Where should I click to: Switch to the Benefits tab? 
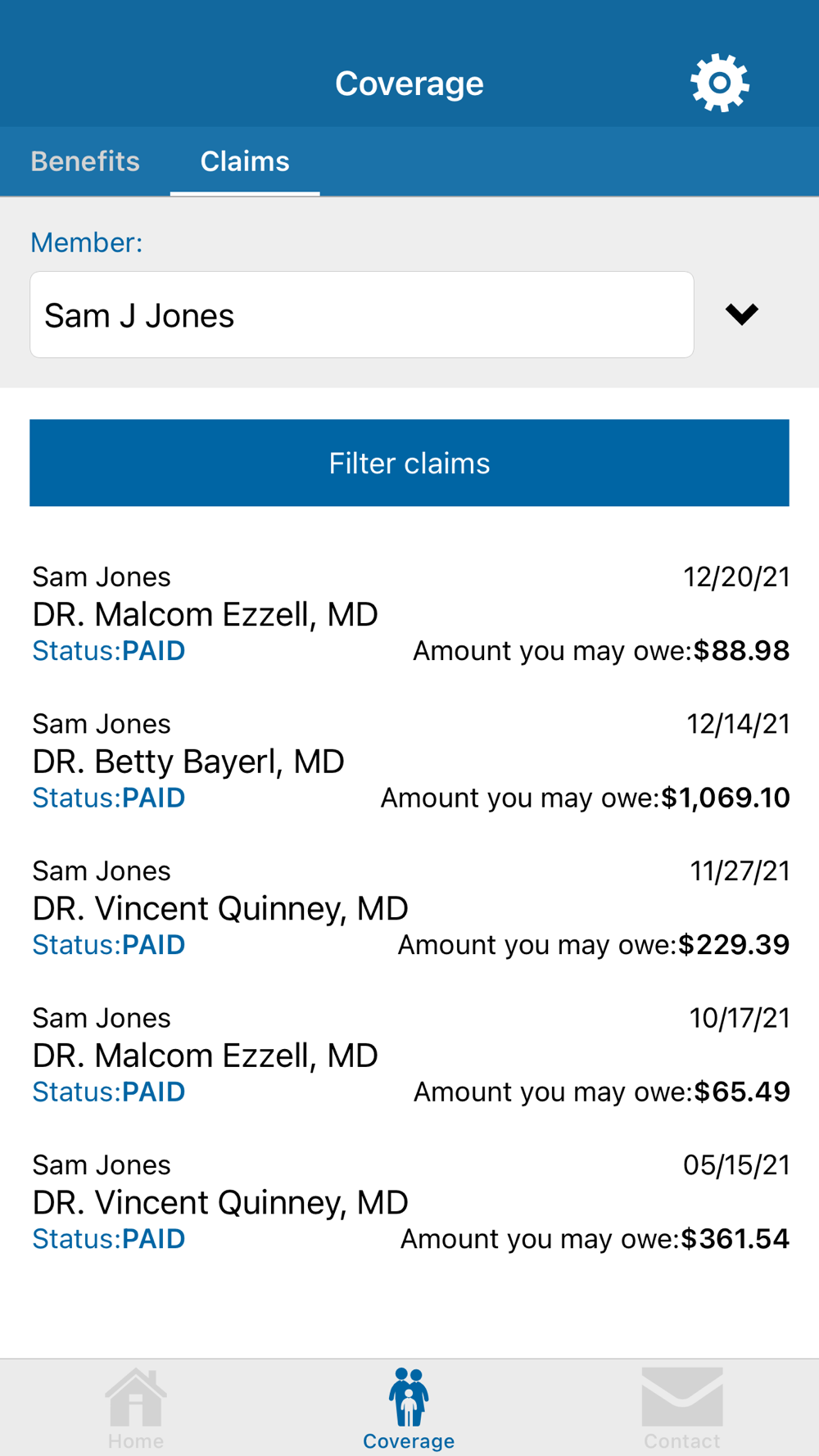click(x=85, y=161)
